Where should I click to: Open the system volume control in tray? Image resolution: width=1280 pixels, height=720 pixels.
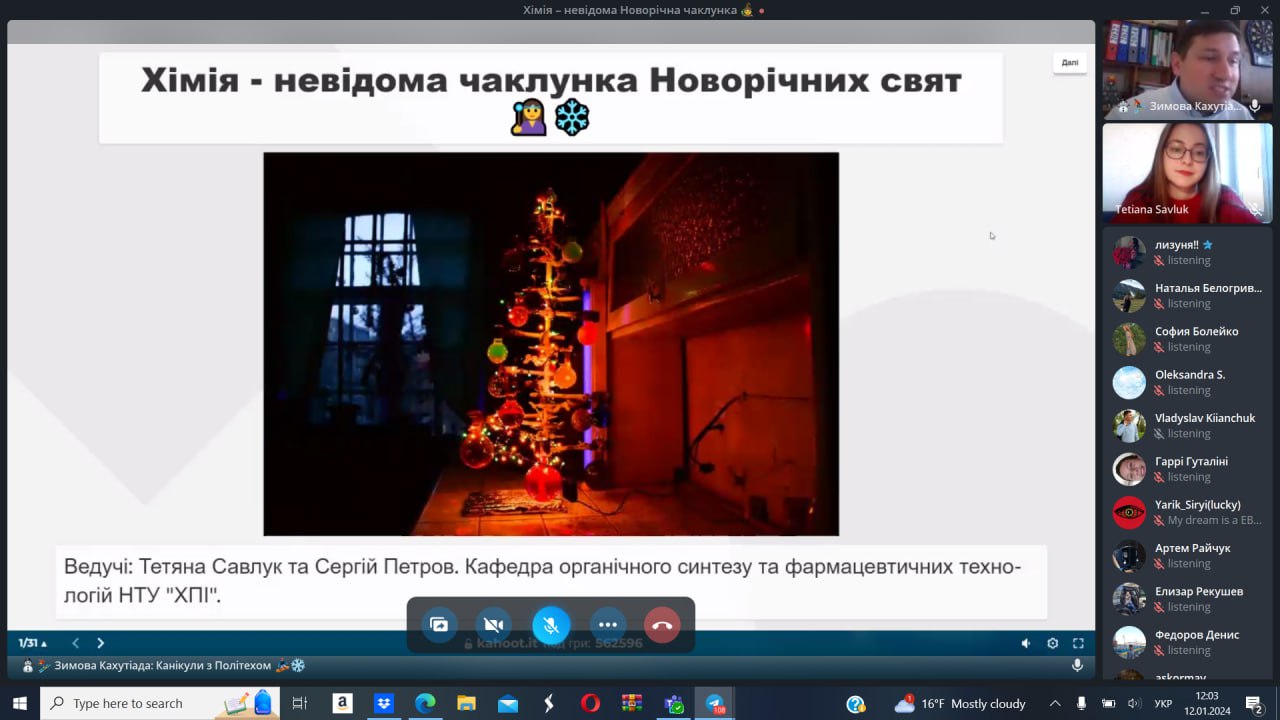[x=1135, y=703]
